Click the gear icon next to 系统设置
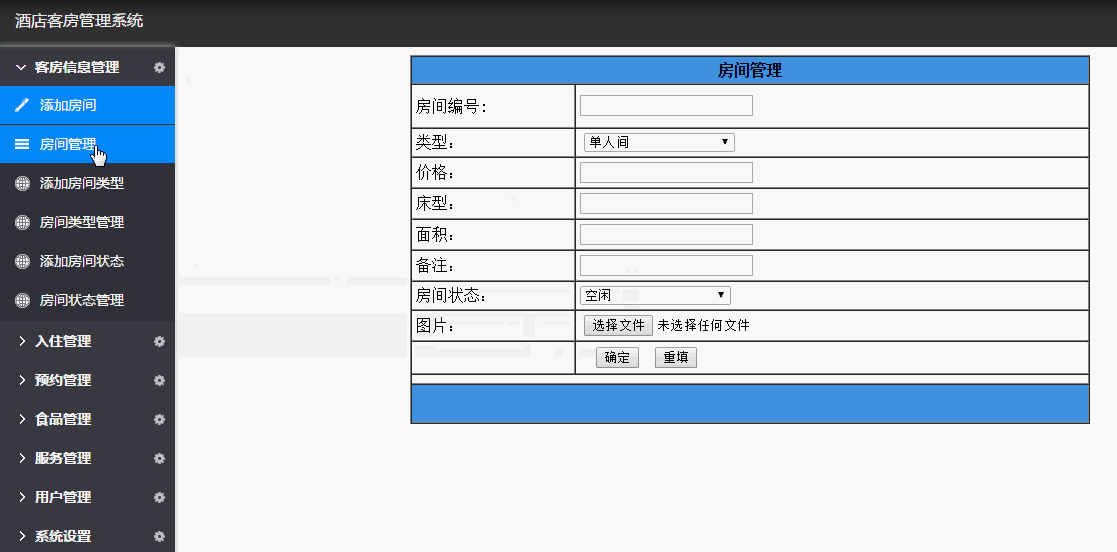Image resolution: width=1117 pixels, height=552 pixels. [159, 537]
